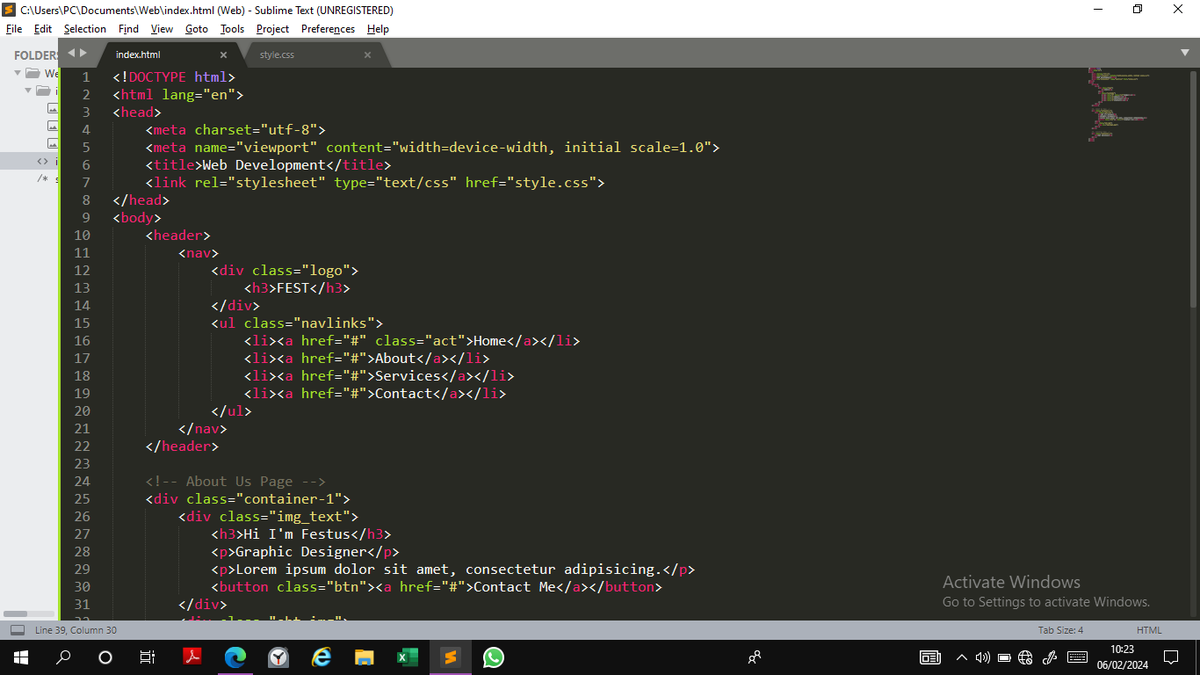Collapse the images subfolder in FOLDERS

30,89
